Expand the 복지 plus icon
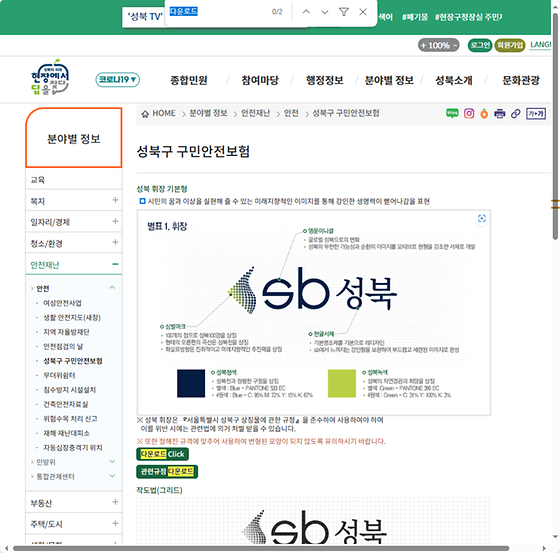This screenshot has width=560, height=553. [115, 200]
